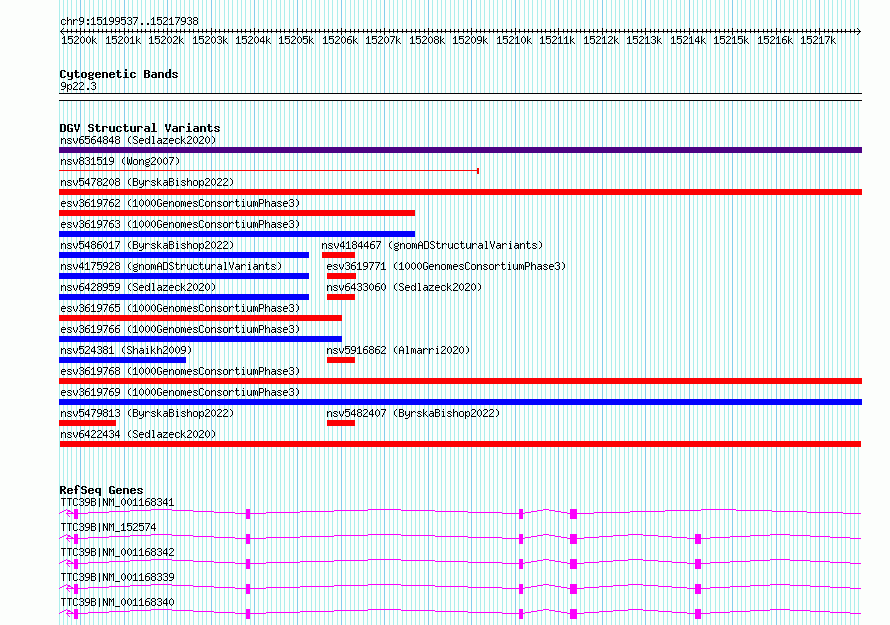890x625 pixels.
Task: Select the short red nsv5479813 bar
Action: 87,423
